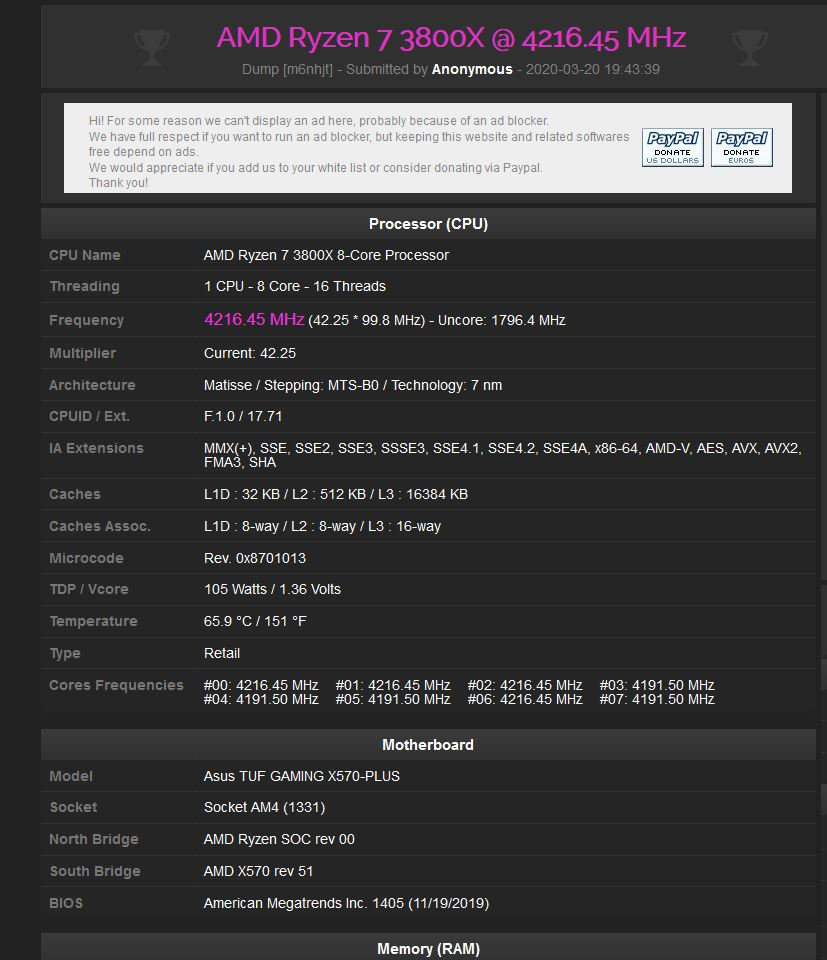Select the pink 4216.45 MHz frequency value
Screen dimensions: 827x960
click(254, 320)
